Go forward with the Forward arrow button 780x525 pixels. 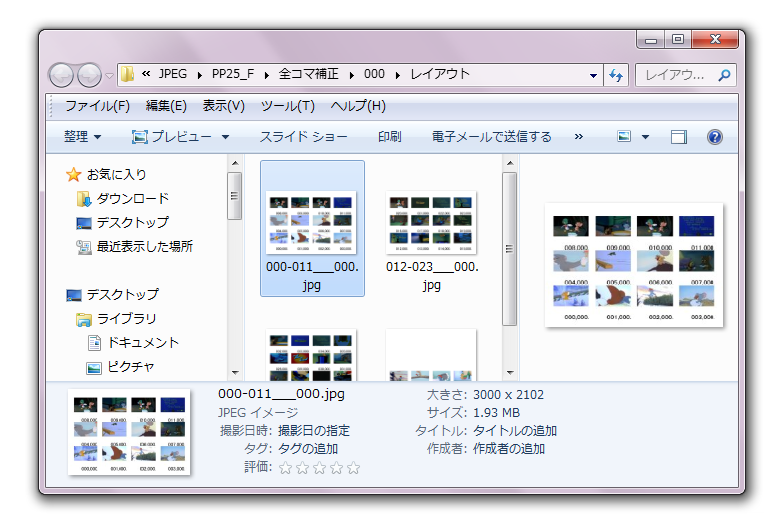(x=89, y=76)
